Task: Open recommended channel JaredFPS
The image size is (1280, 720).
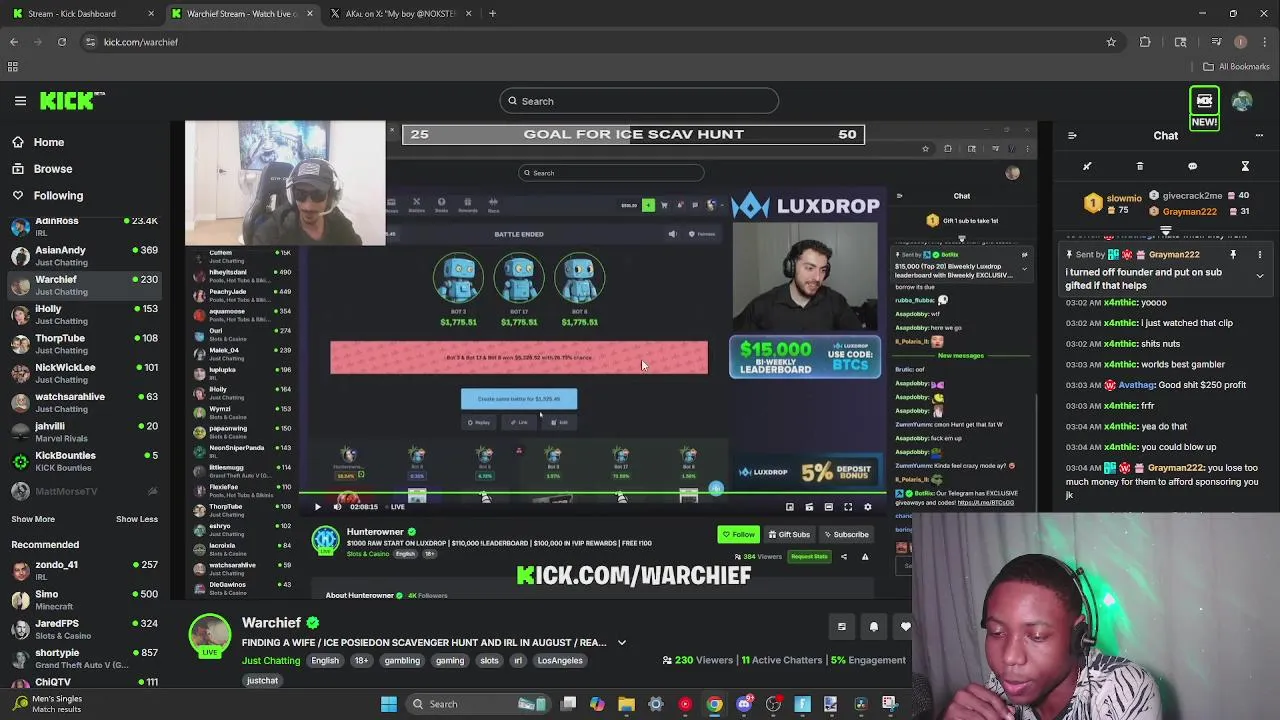Action: (x=84, y=629)
